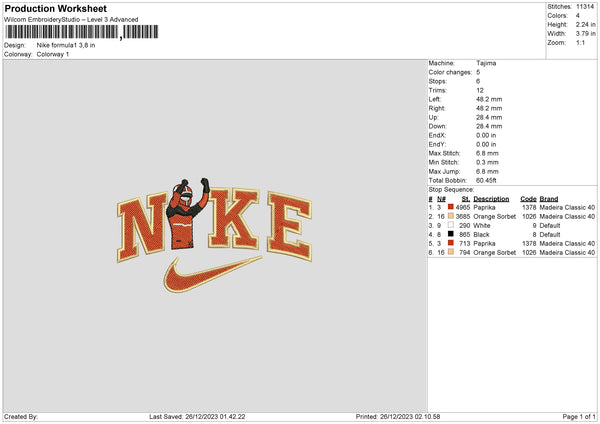Screen dimensions: 600x424
Task: Click the Orange Sorbet swatch in stop row 6
Action: click(451, 252)
